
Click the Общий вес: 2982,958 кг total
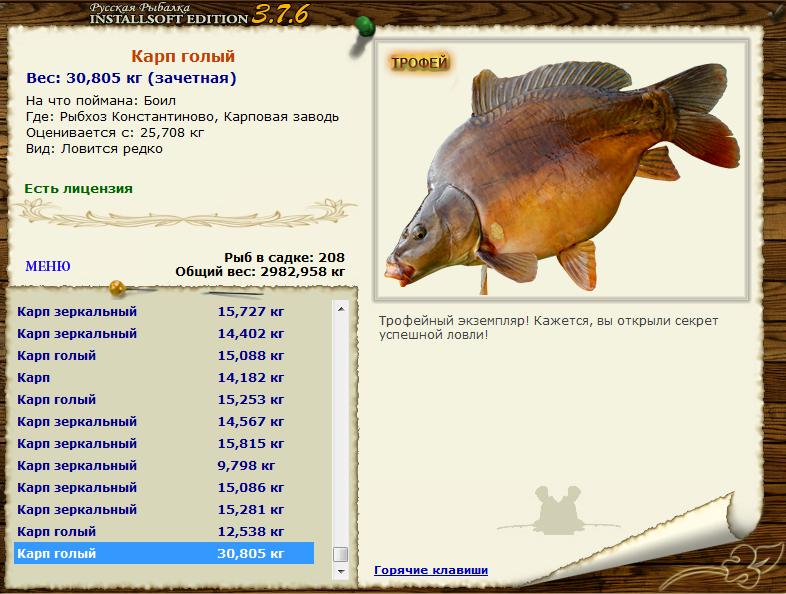coord(260,272)
